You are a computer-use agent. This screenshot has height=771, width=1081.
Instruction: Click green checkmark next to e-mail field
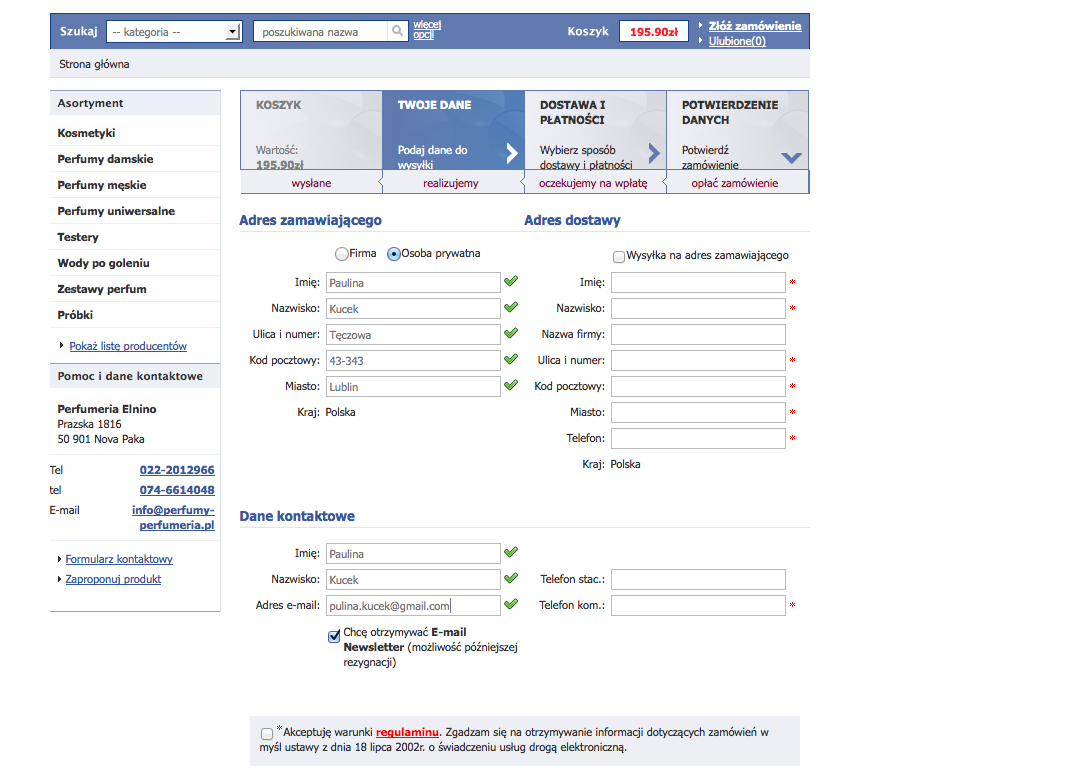(511, 604)
